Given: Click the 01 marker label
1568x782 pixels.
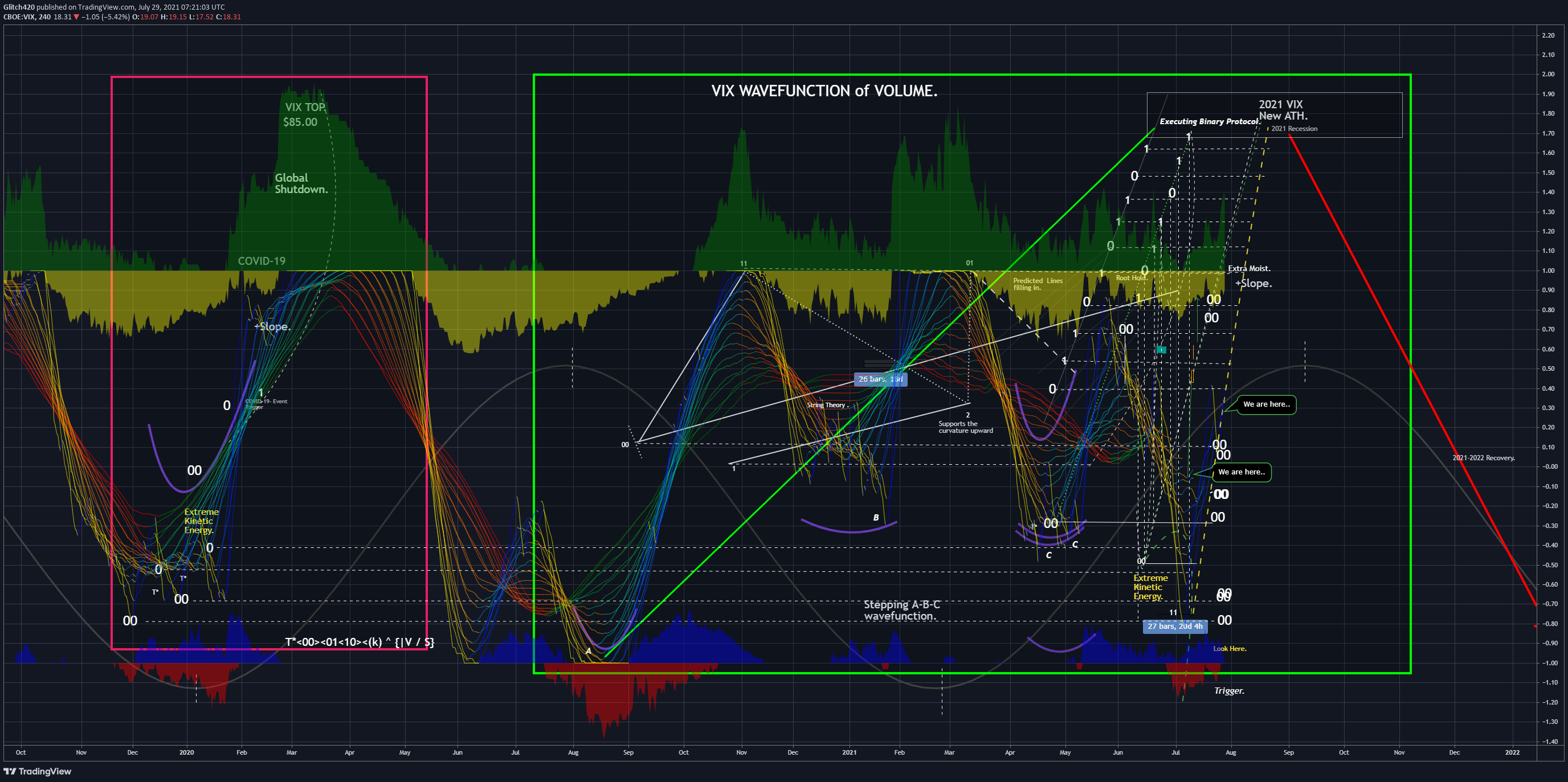Looking at the screenshot, I should (969, 264).
